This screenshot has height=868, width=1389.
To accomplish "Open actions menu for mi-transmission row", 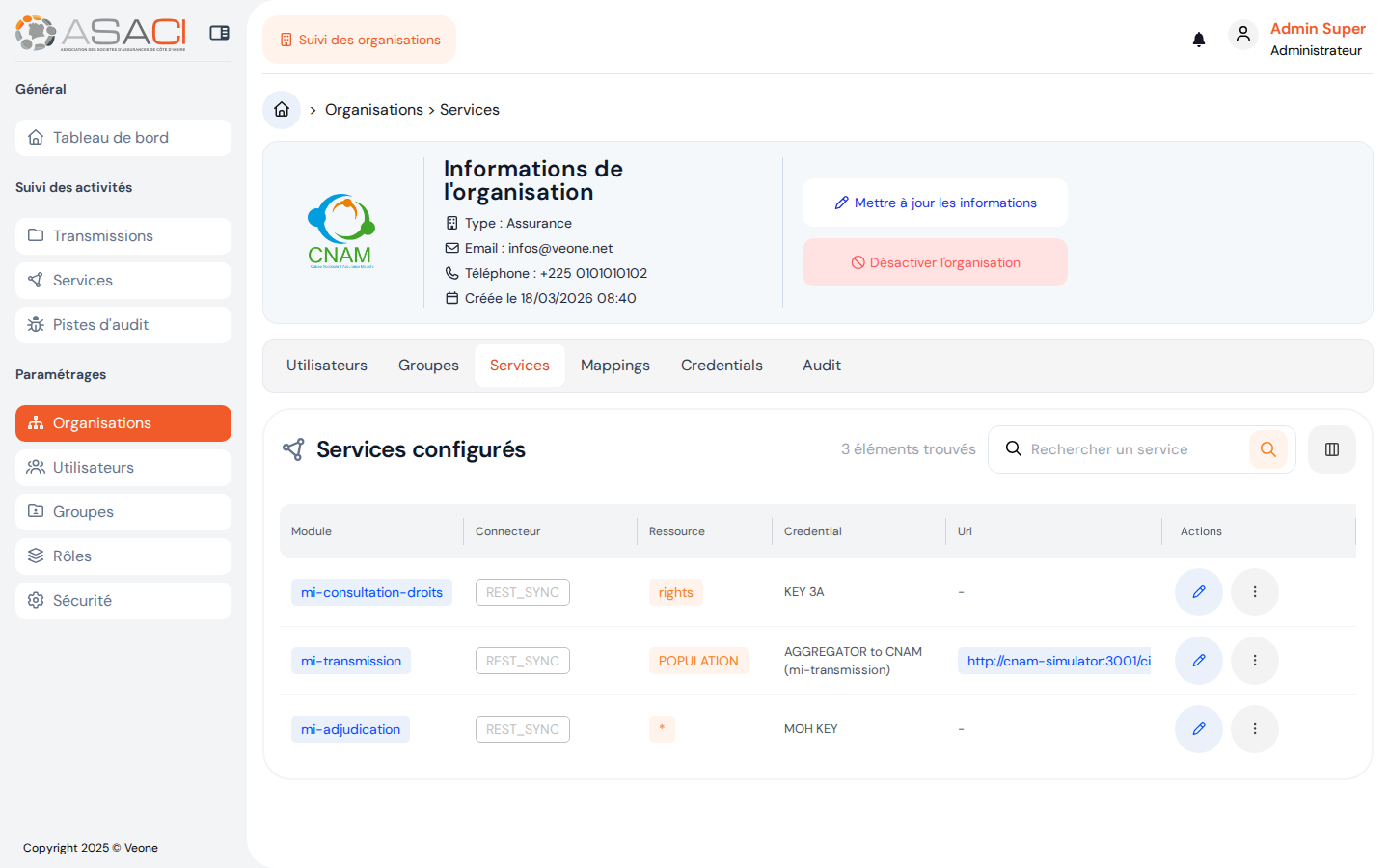I will click(x=1255, y=661).
